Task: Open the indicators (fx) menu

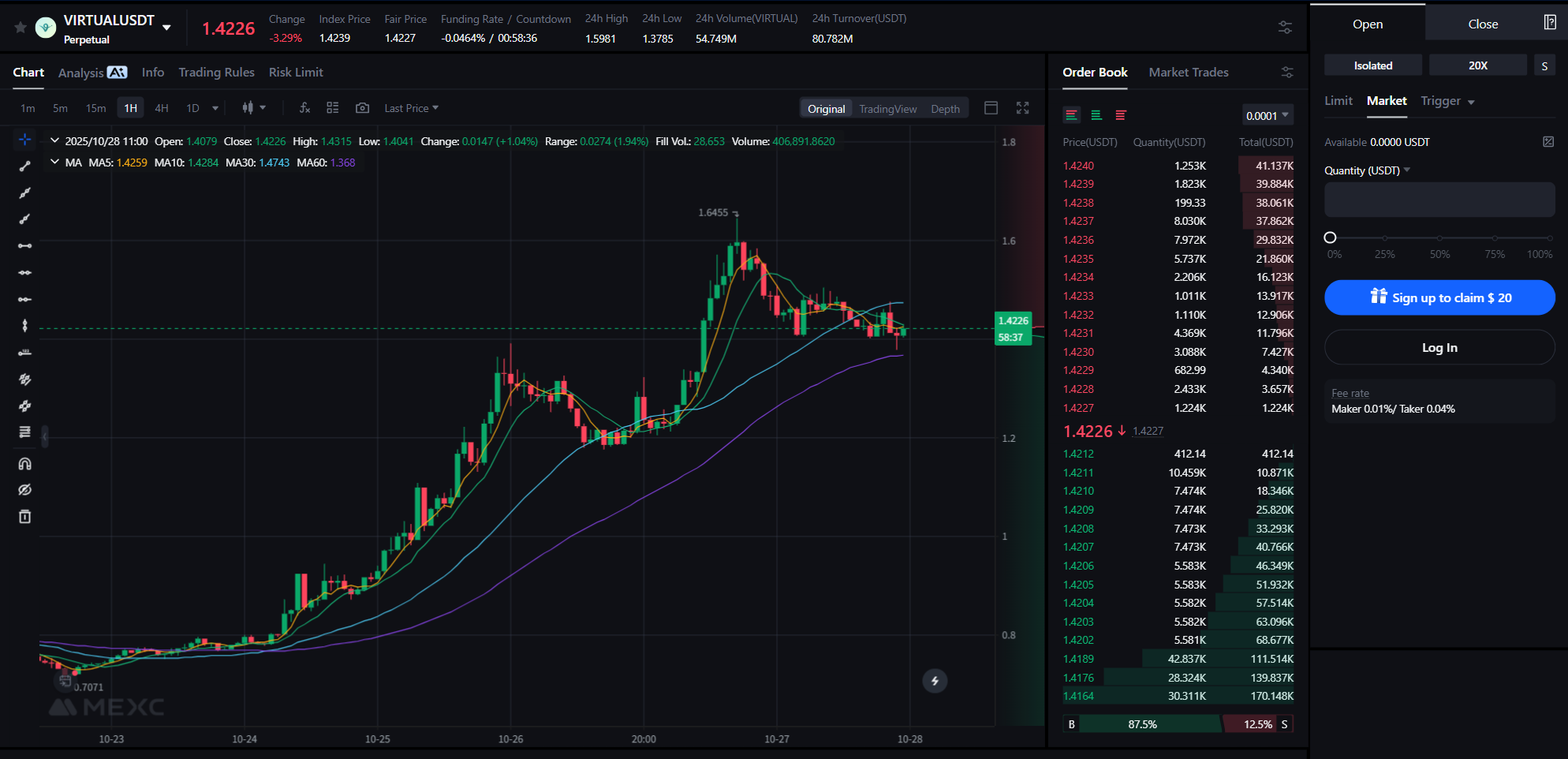Action: click(304, 108)
